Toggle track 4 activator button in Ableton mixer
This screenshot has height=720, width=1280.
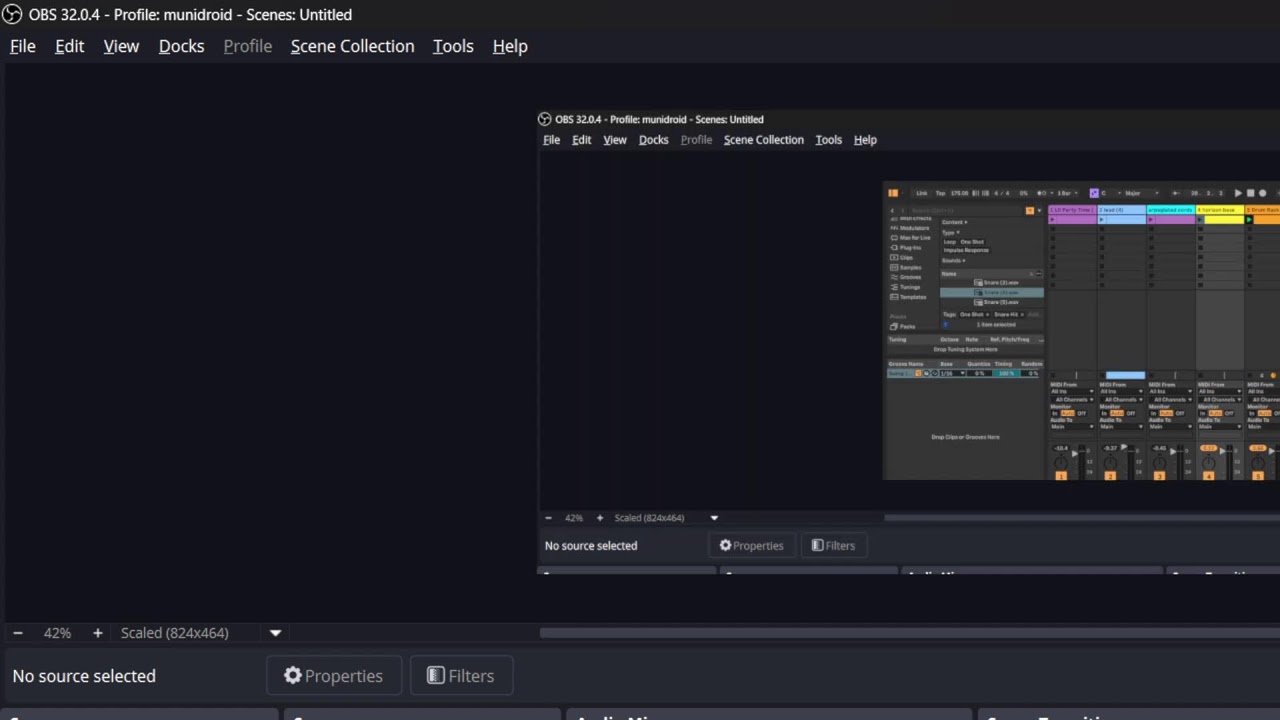click(x=1208, y=476)
